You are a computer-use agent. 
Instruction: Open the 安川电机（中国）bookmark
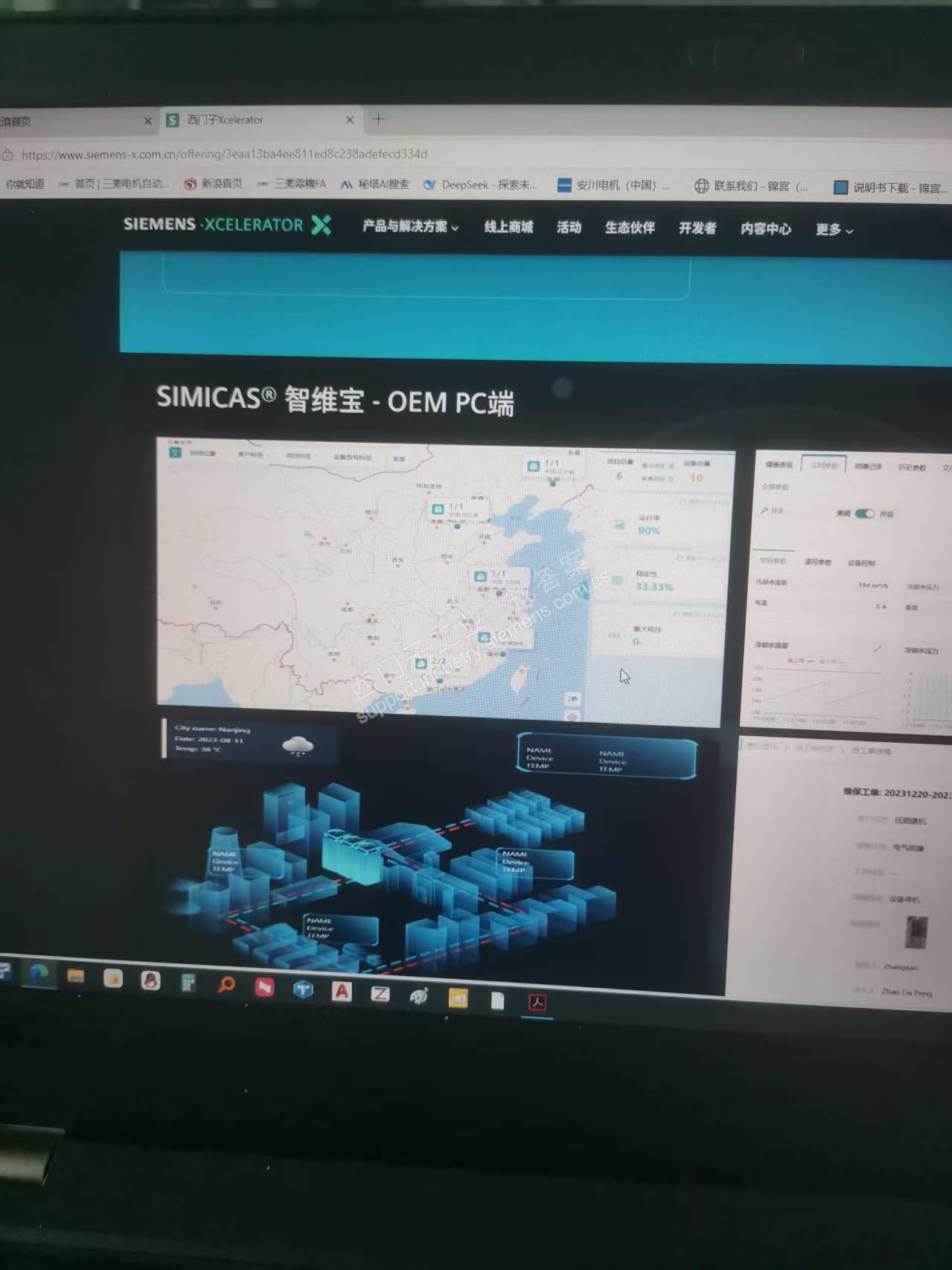pos(614,185)
